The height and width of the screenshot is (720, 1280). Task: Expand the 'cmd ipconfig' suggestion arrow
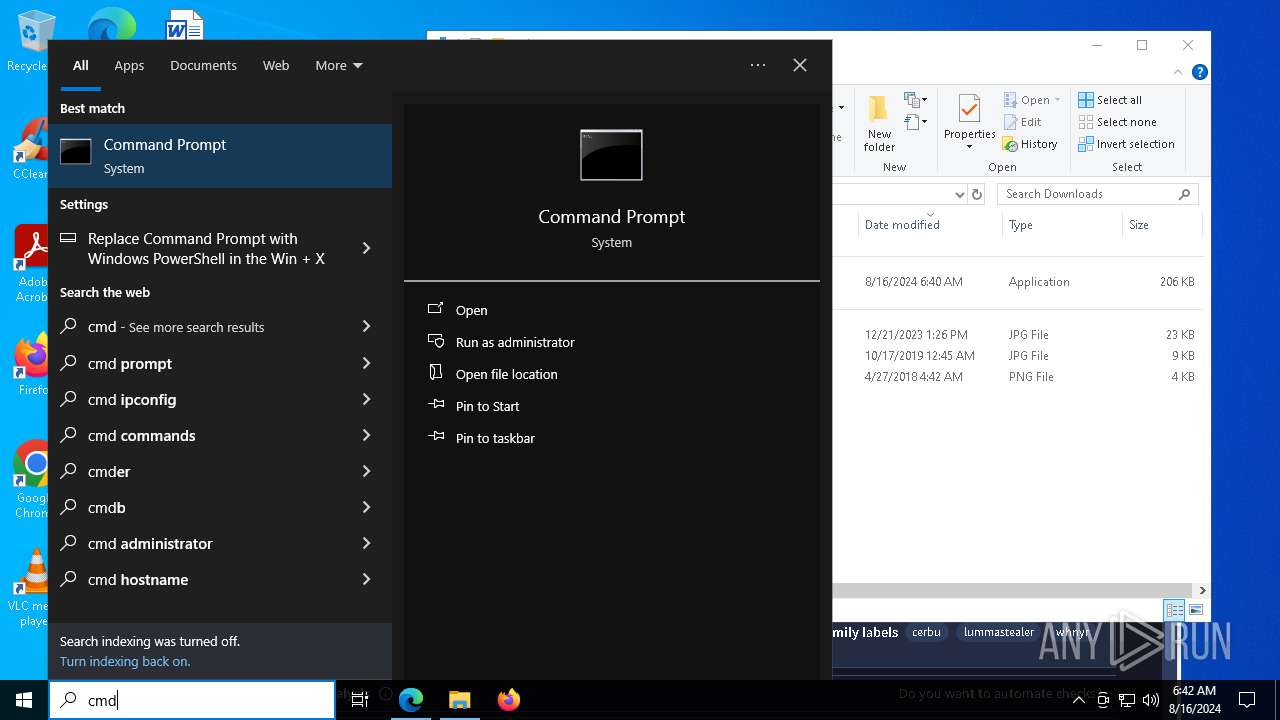point(366,399)
